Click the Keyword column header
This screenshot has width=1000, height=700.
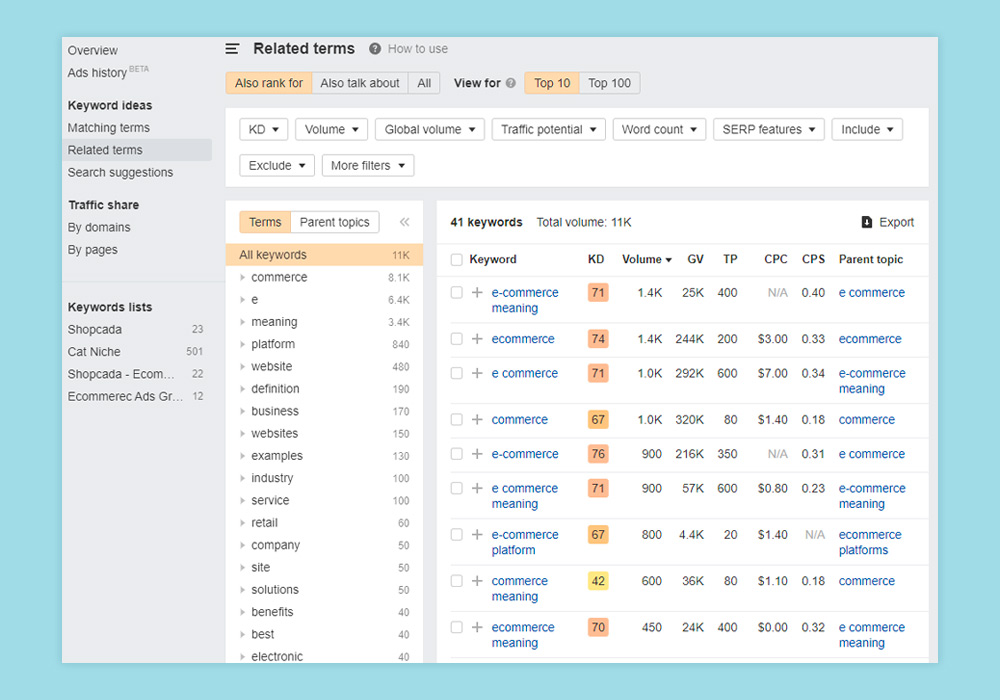(493, 260)
